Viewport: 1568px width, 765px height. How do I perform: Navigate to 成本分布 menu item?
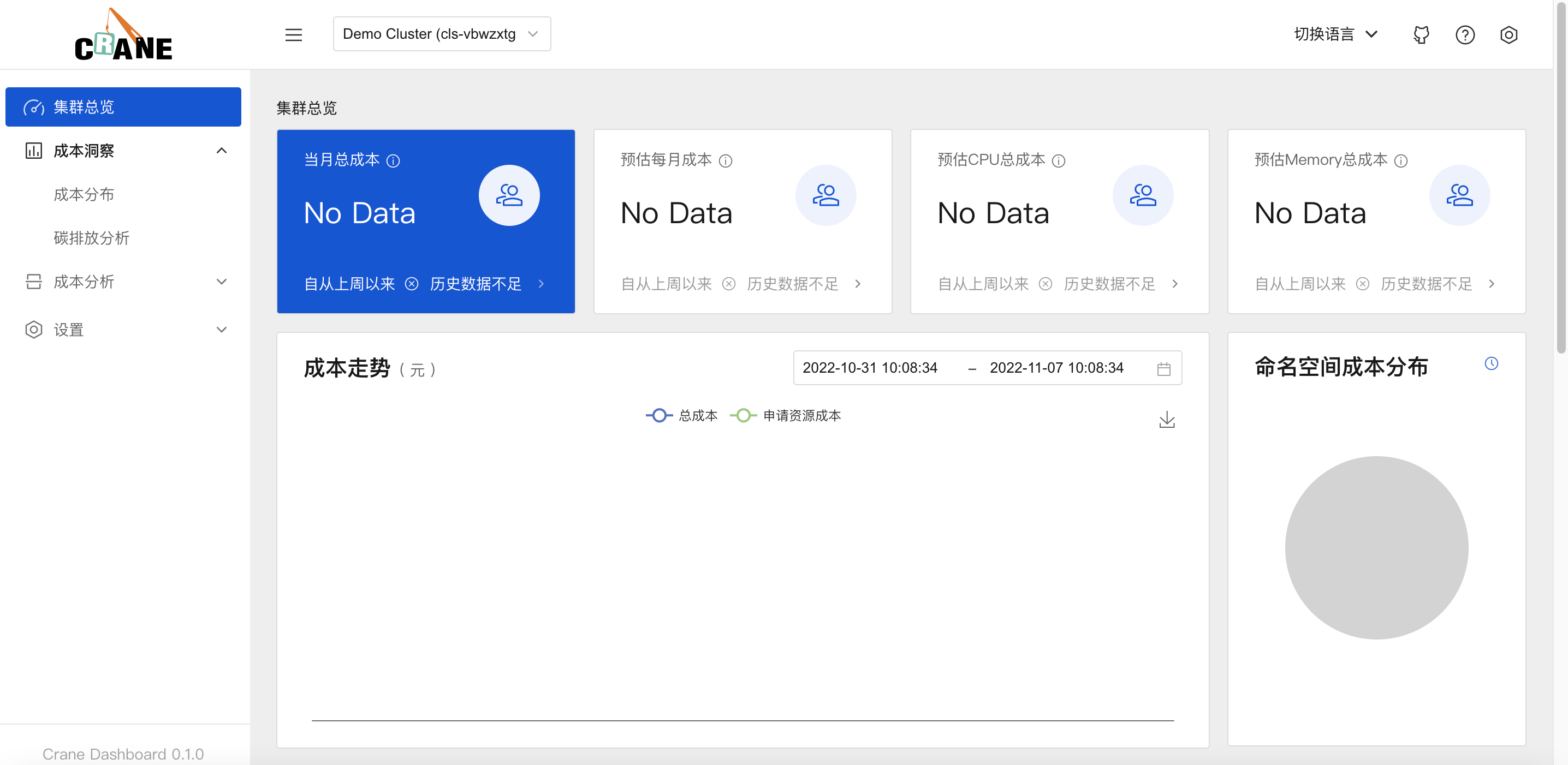tap(84, 195)
